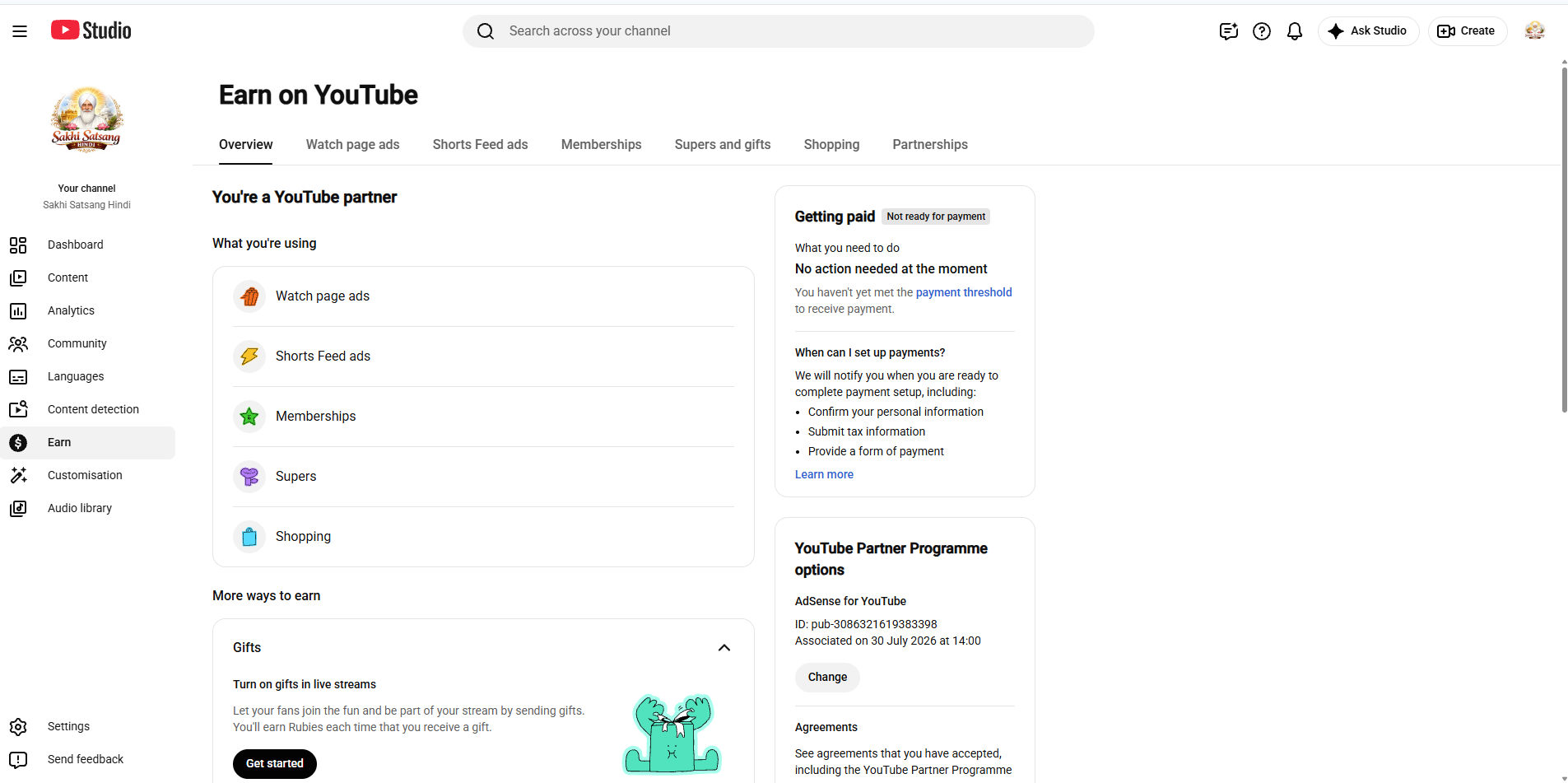Click the page vertical scrollbar
This screenshot has height=783, width=1568.
tap(1564, 239)
